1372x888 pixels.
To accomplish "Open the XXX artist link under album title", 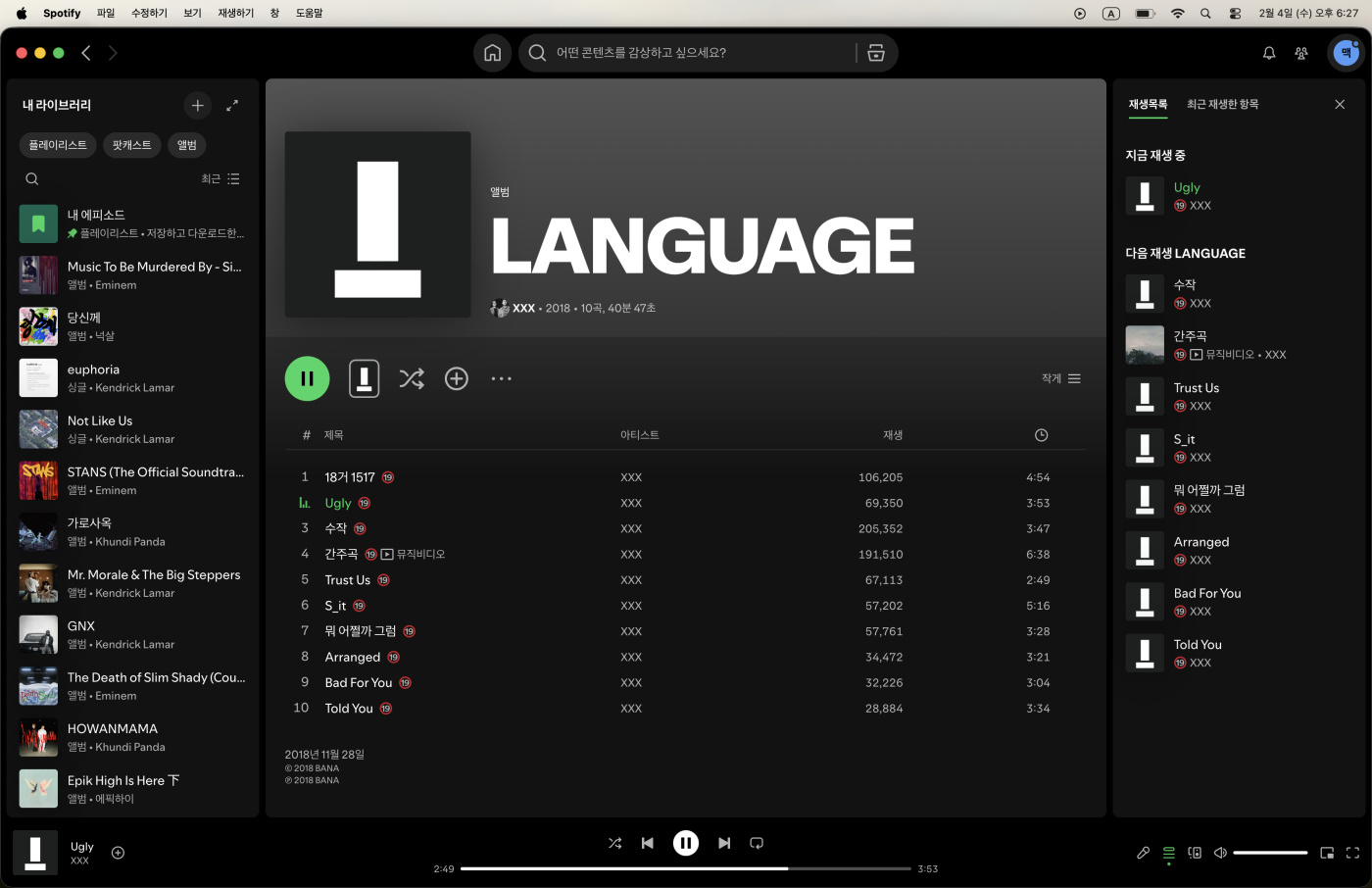I will coord(523,308).
